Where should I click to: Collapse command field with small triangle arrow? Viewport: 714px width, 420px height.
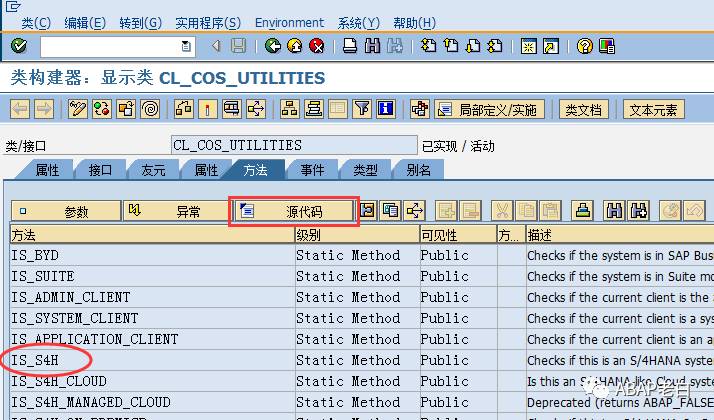click(216, 46)
